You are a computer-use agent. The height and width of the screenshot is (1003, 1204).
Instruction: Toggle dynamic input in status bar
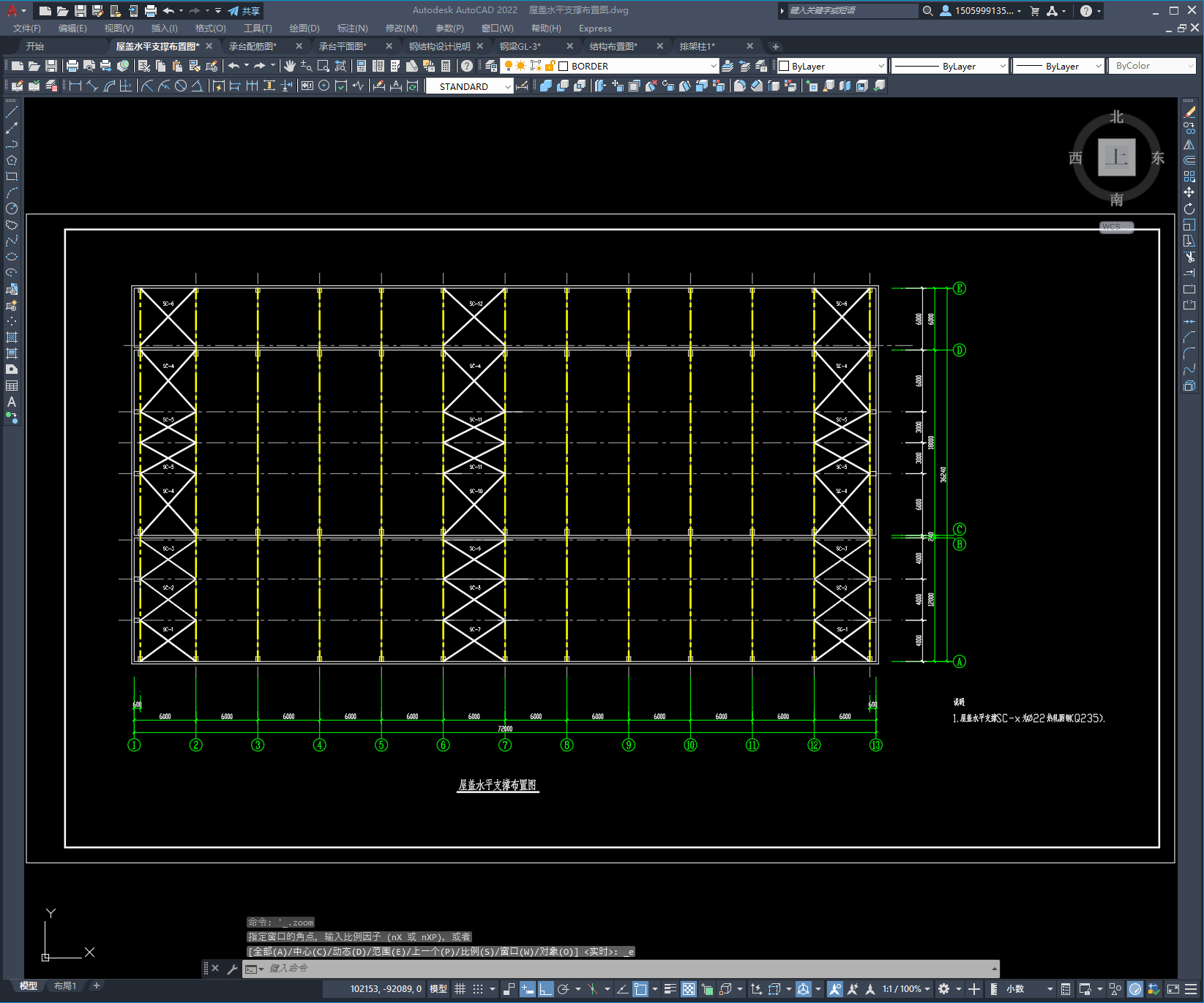527,989
